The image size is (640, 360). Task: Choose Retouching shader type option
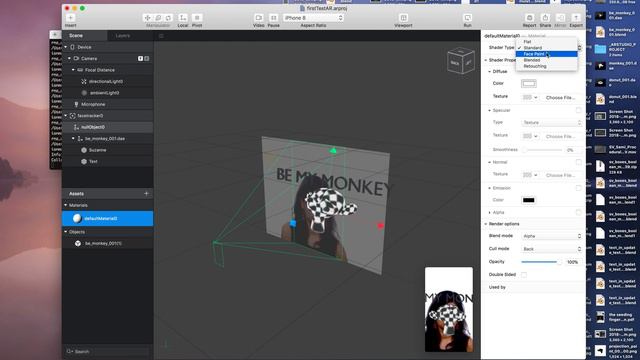[547, 66]
